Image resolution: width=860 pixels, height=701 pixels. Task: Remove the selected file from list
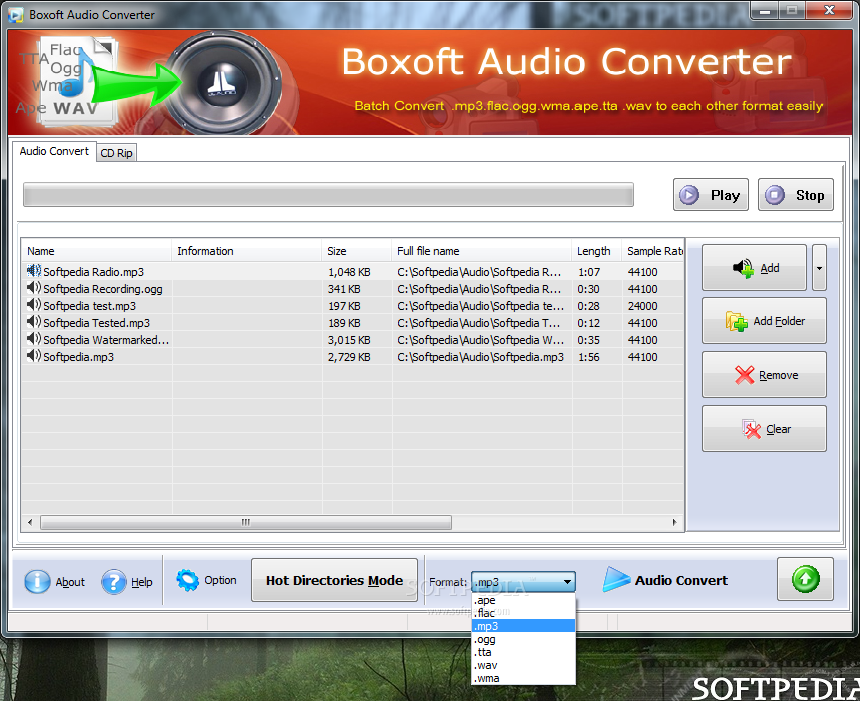[x=764, y=375]
